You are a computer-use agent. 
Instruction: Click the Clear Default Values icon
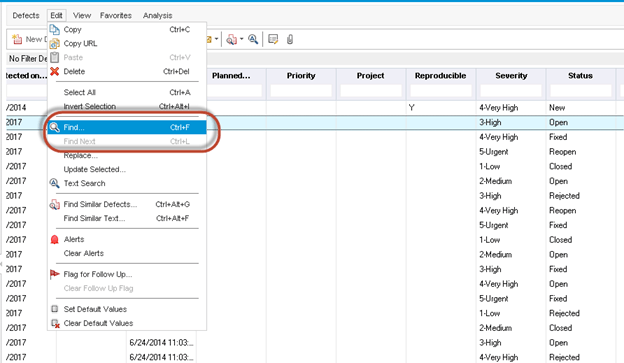(x=55, y=323)
